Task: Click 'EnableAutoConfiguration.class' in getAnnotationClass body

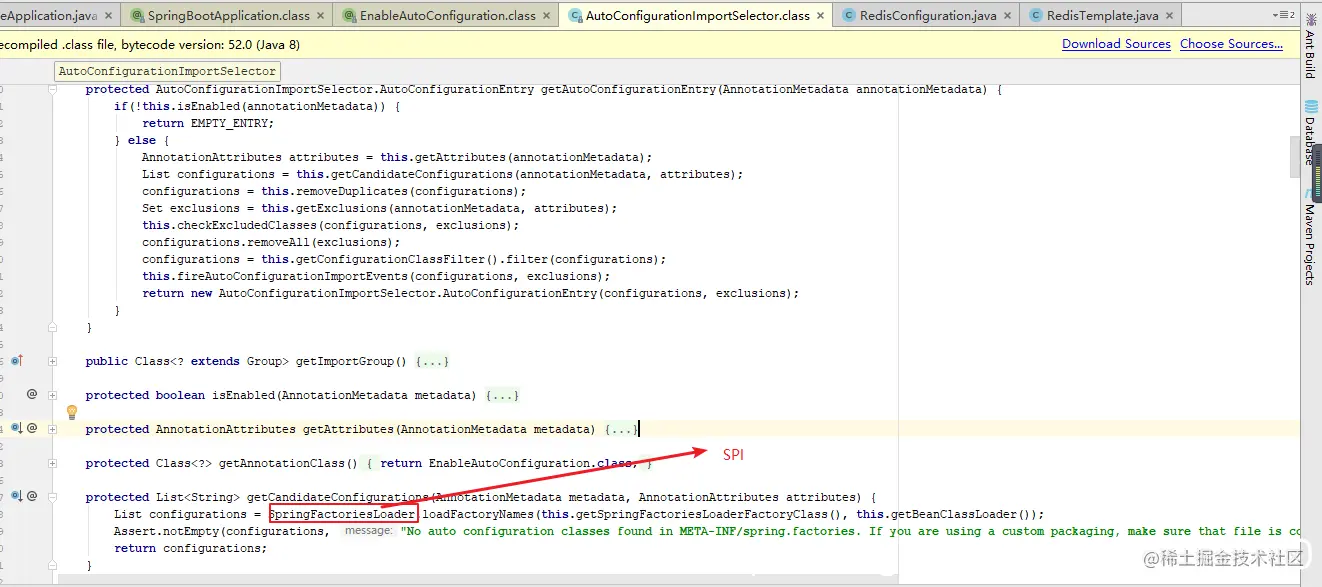Action: click(532, 463)
